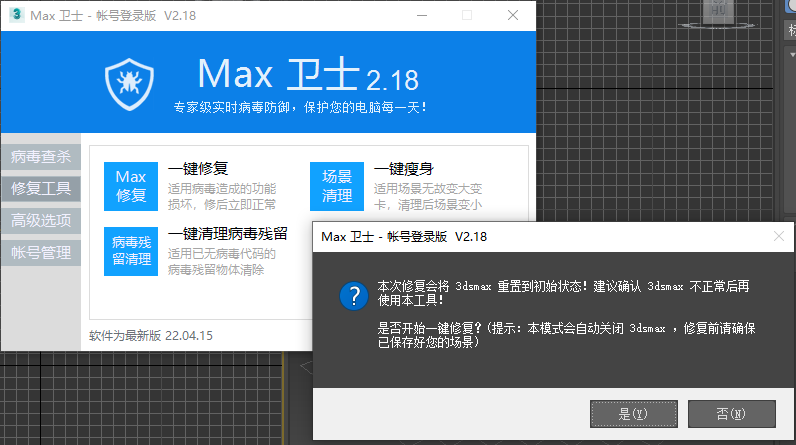
Task: Close the confirmation dialog
Action: tap(779, 236)
